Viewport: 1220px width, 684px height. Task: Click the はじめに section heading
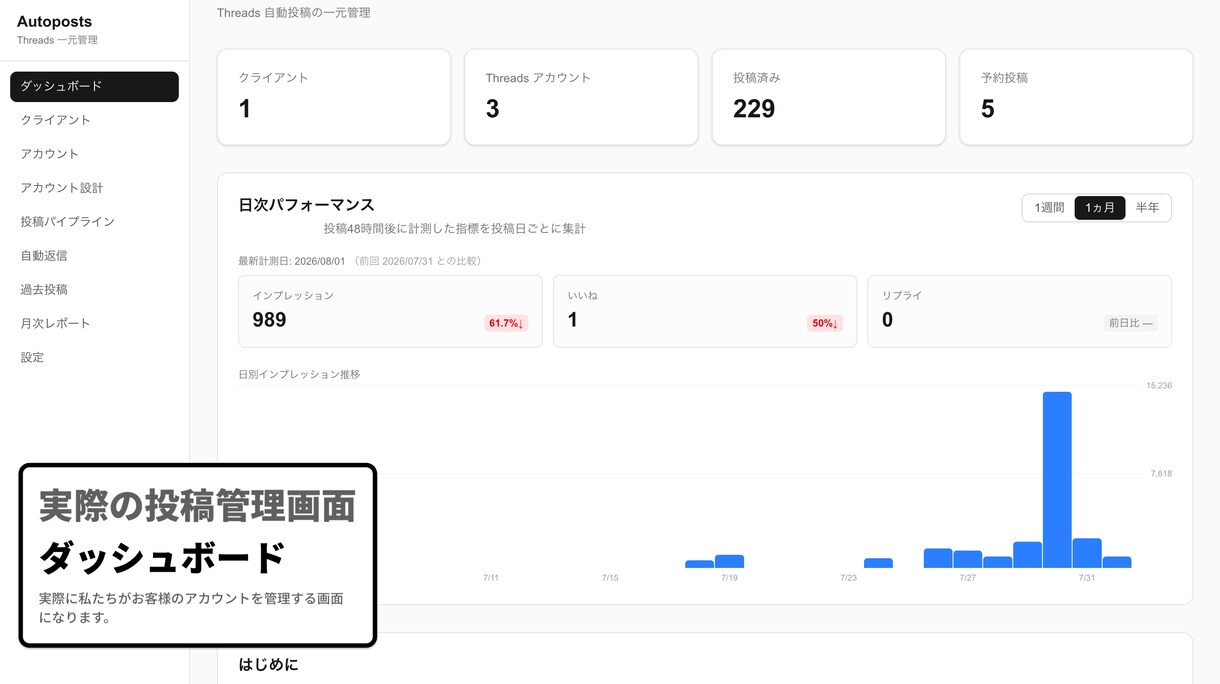[268, 664]
